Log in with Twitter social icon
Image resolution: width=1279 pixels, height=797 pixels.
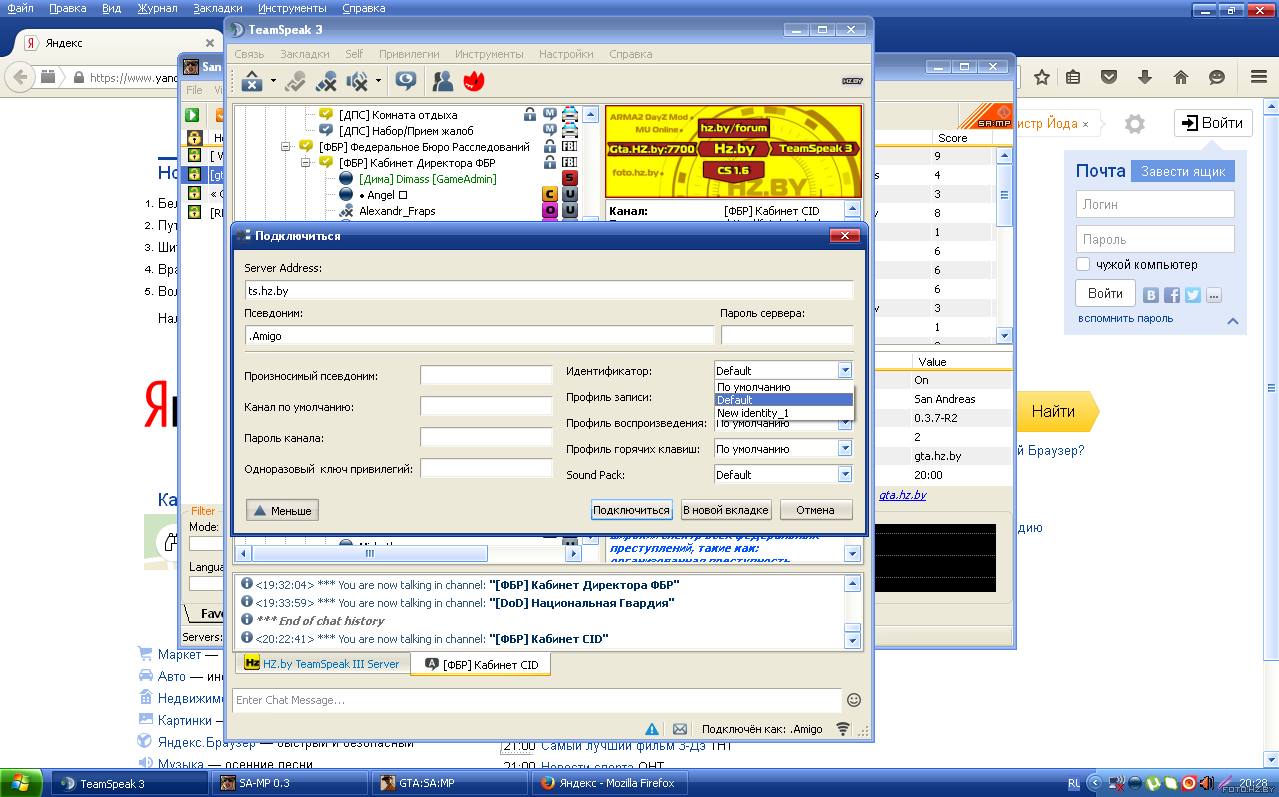1193,295
